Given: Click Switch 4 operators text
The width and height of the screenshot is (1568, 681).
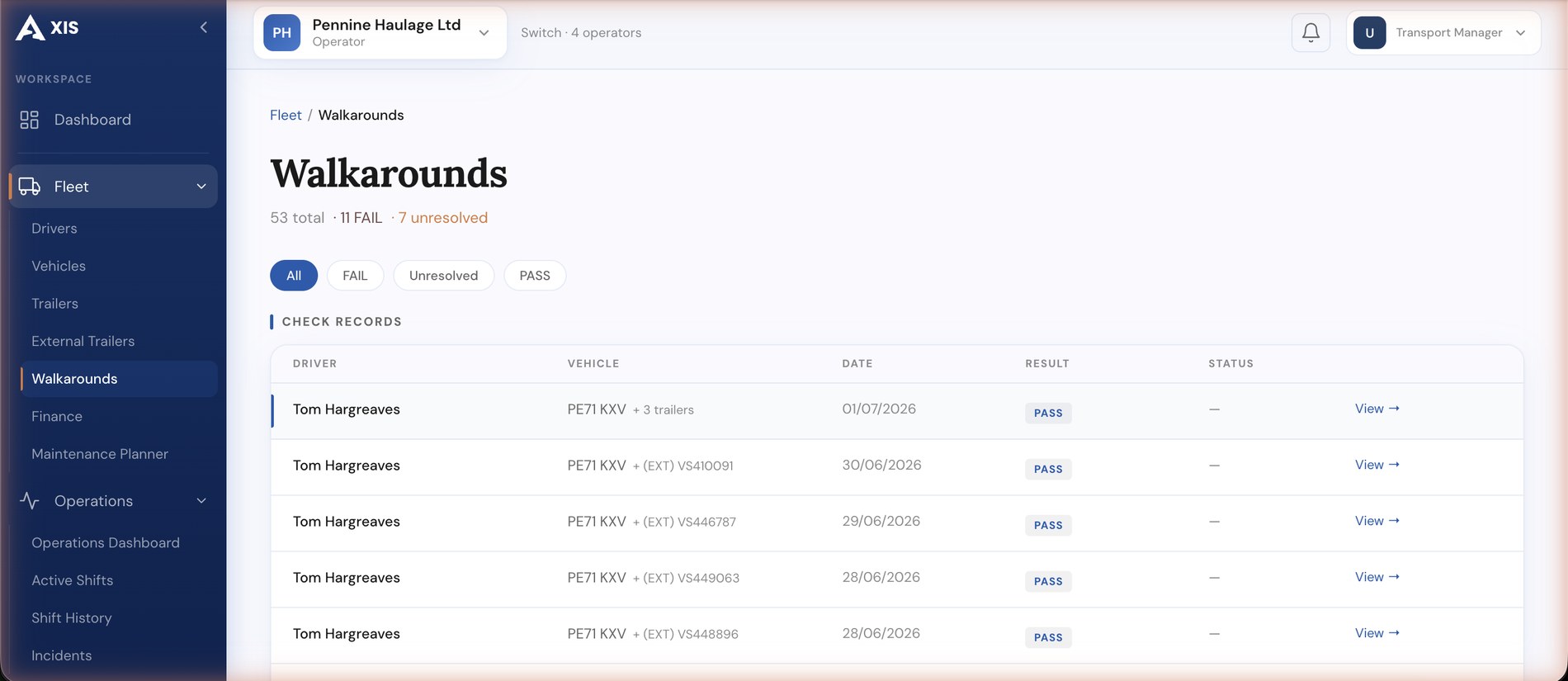Looking at the screenshot, I should click(581, 33).
